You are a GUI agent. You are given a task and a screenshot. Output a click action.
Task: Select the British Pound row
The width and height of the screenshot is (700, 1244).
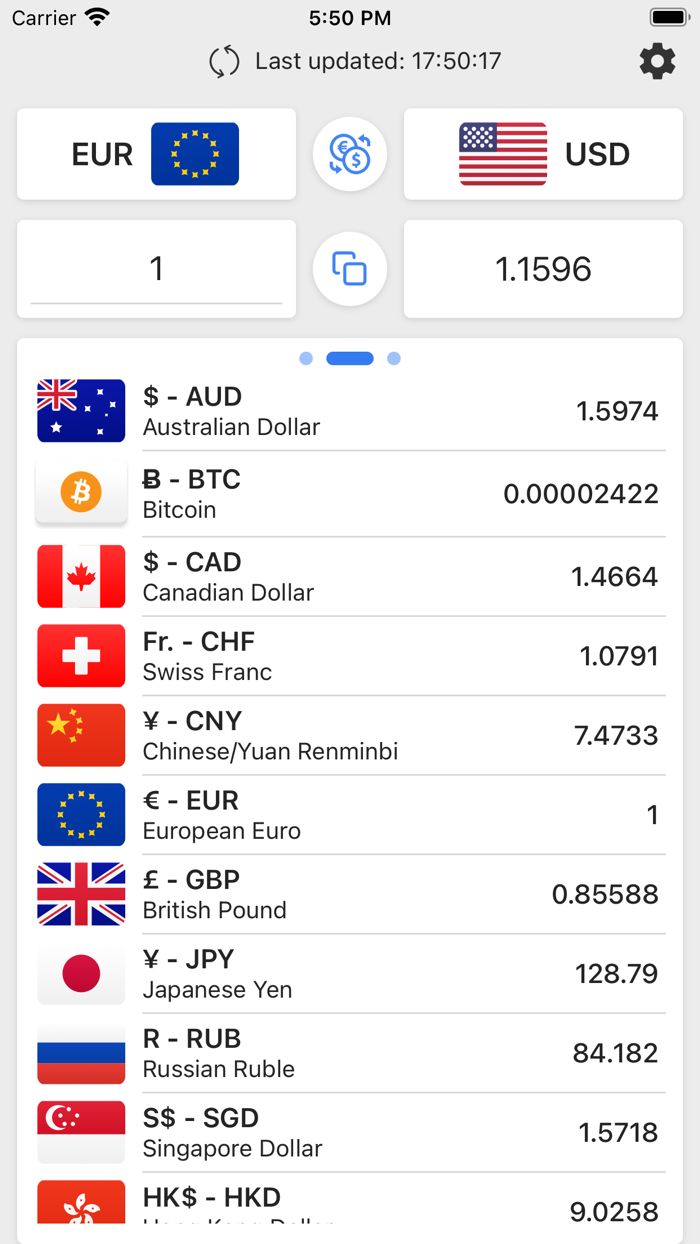tap(350, 893)
